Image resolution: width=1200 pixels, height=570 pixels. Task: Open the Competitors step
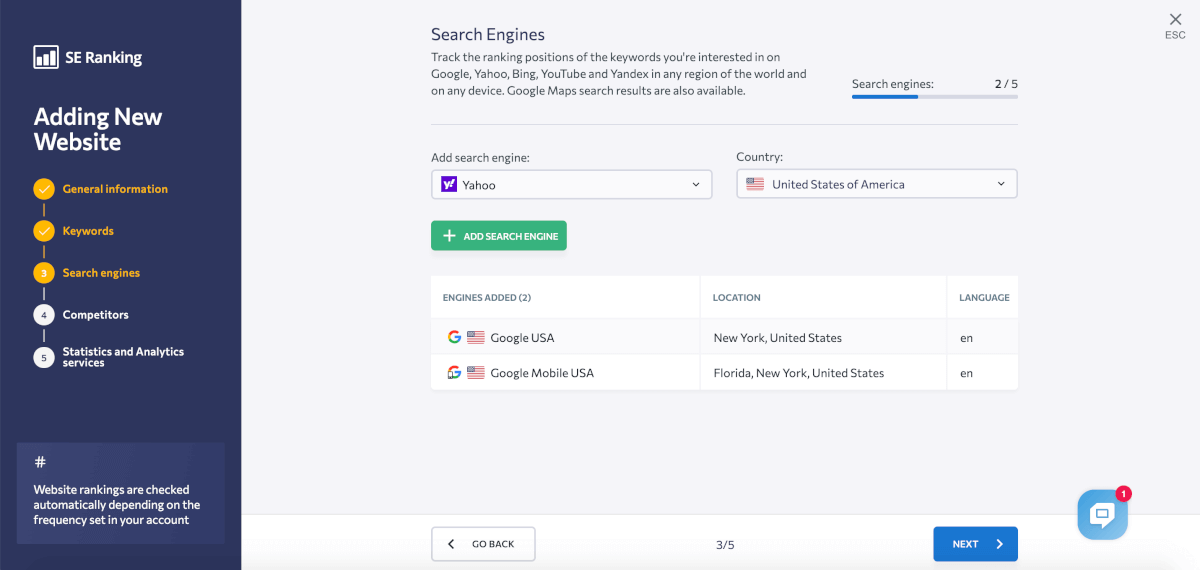tap(95, 315)
